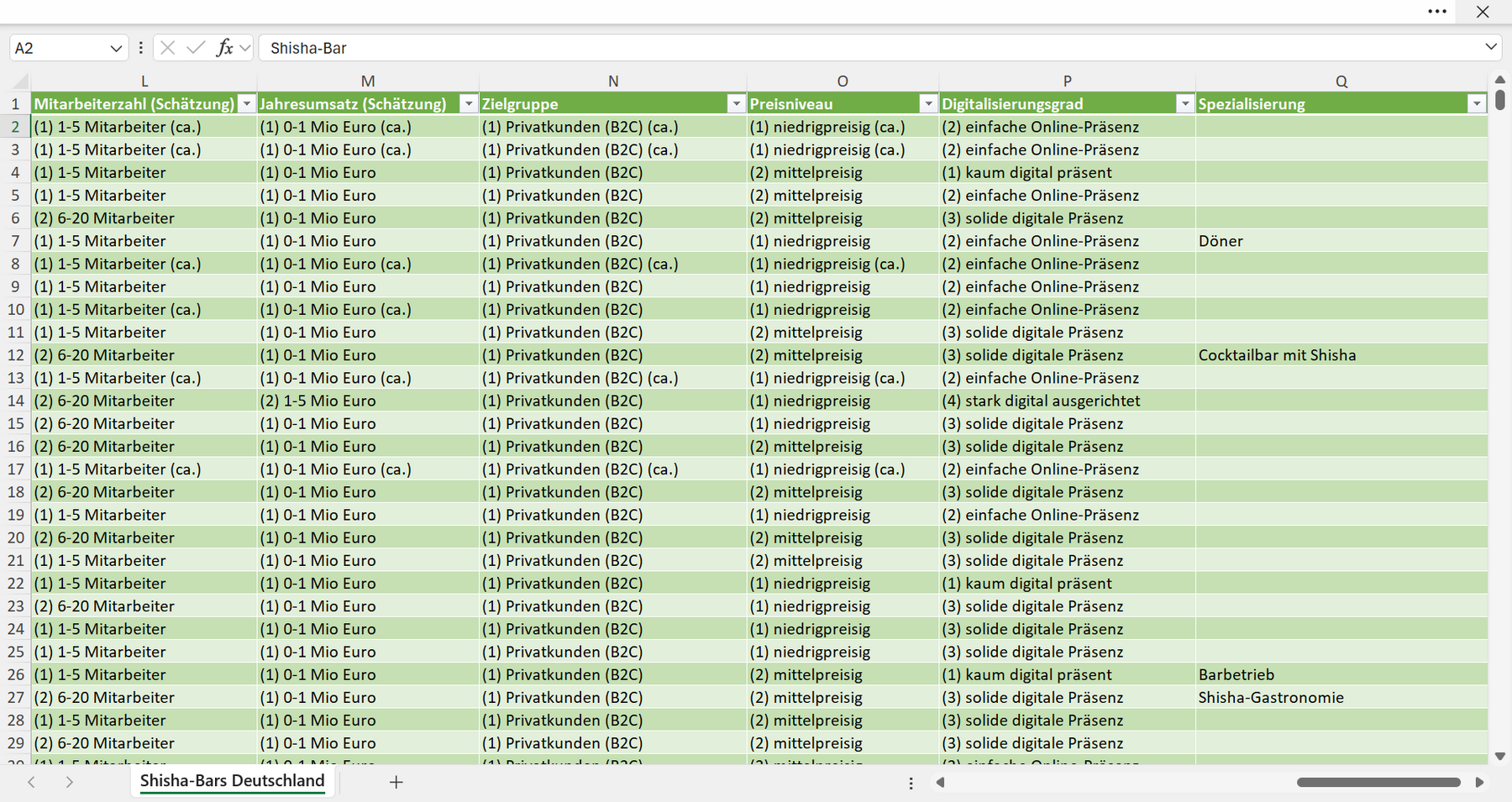
Task: Open the Preisniveau filter dropdown
Action: [x=928, y=104]
